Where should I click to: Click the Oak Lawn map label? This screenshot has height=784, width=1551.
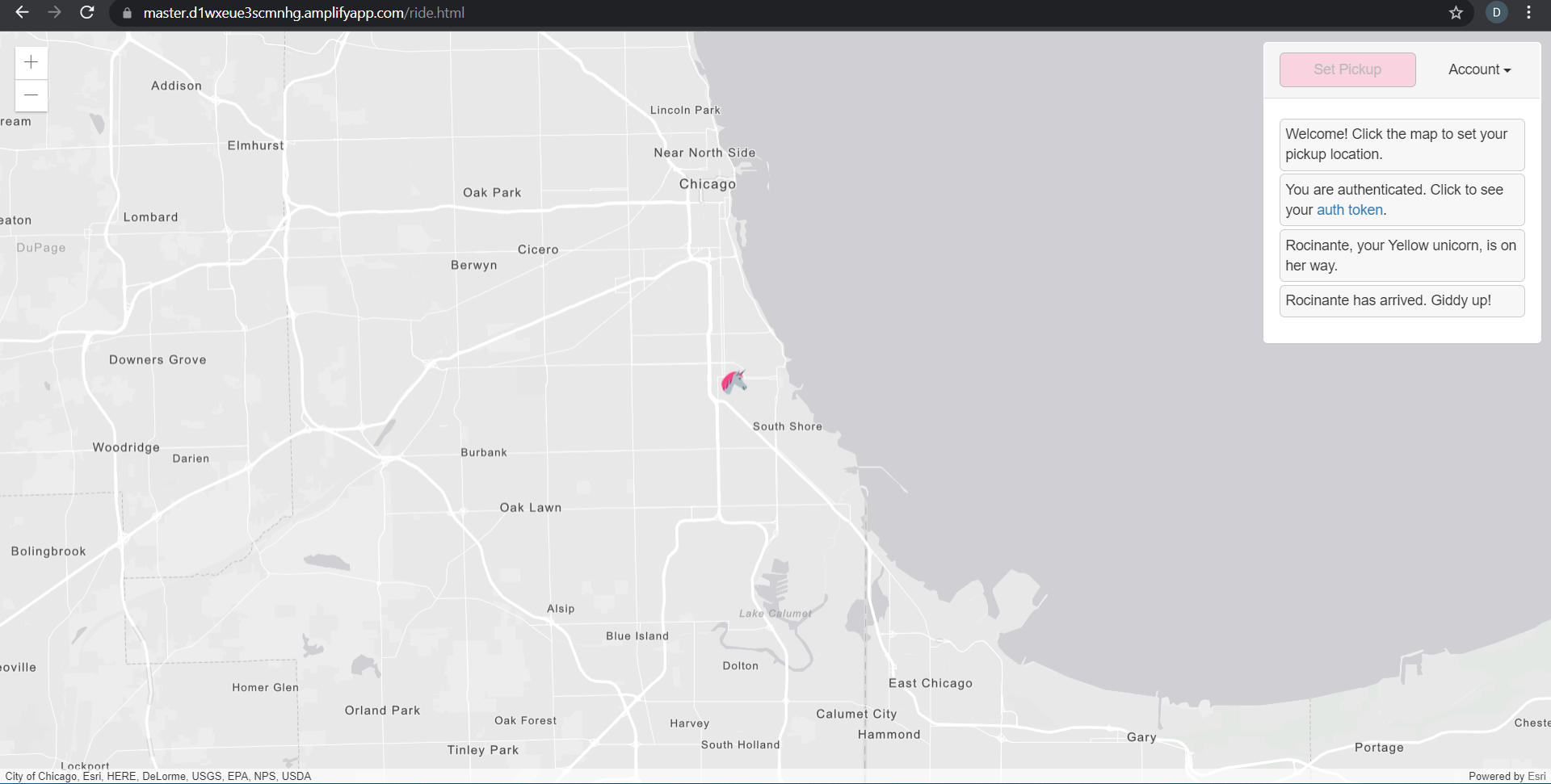(531, 508)
